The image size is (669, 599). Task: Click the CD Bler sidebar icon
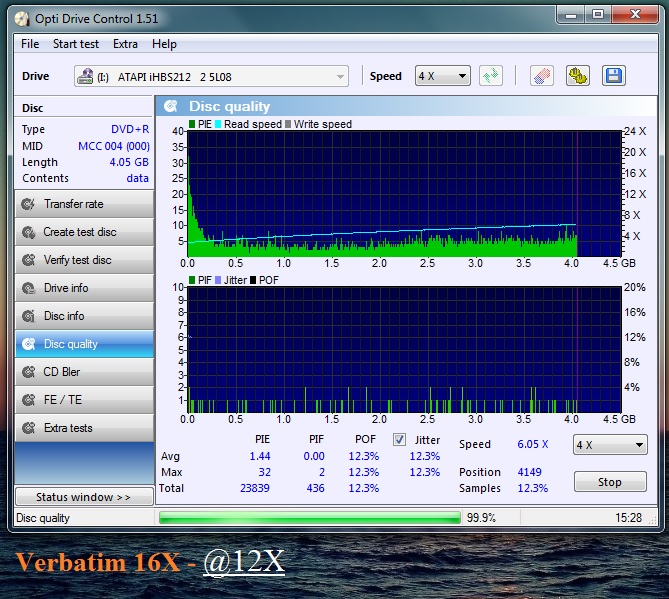tap(29, 372)
